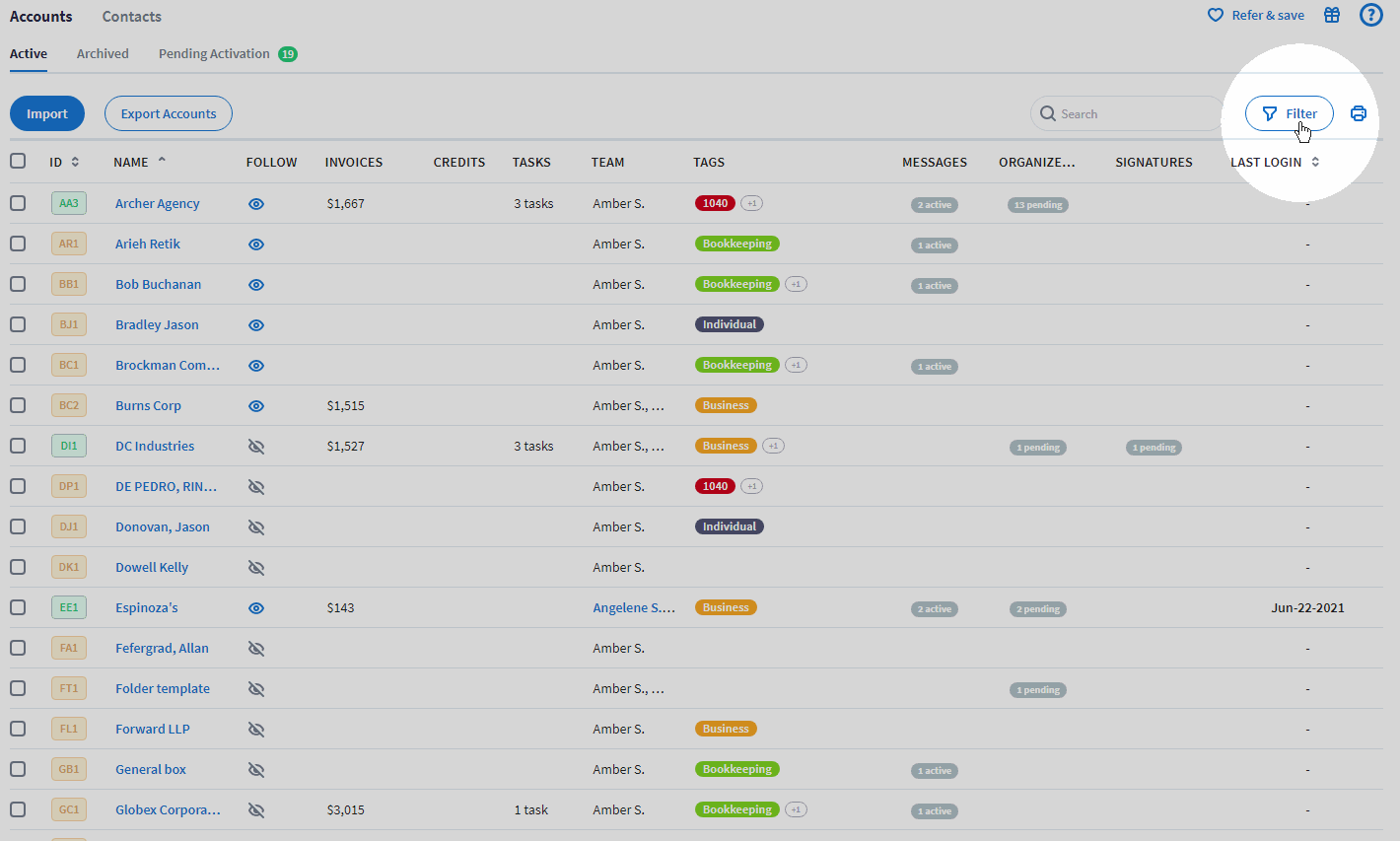Open the Pending Activation tab

coord(215,53)
